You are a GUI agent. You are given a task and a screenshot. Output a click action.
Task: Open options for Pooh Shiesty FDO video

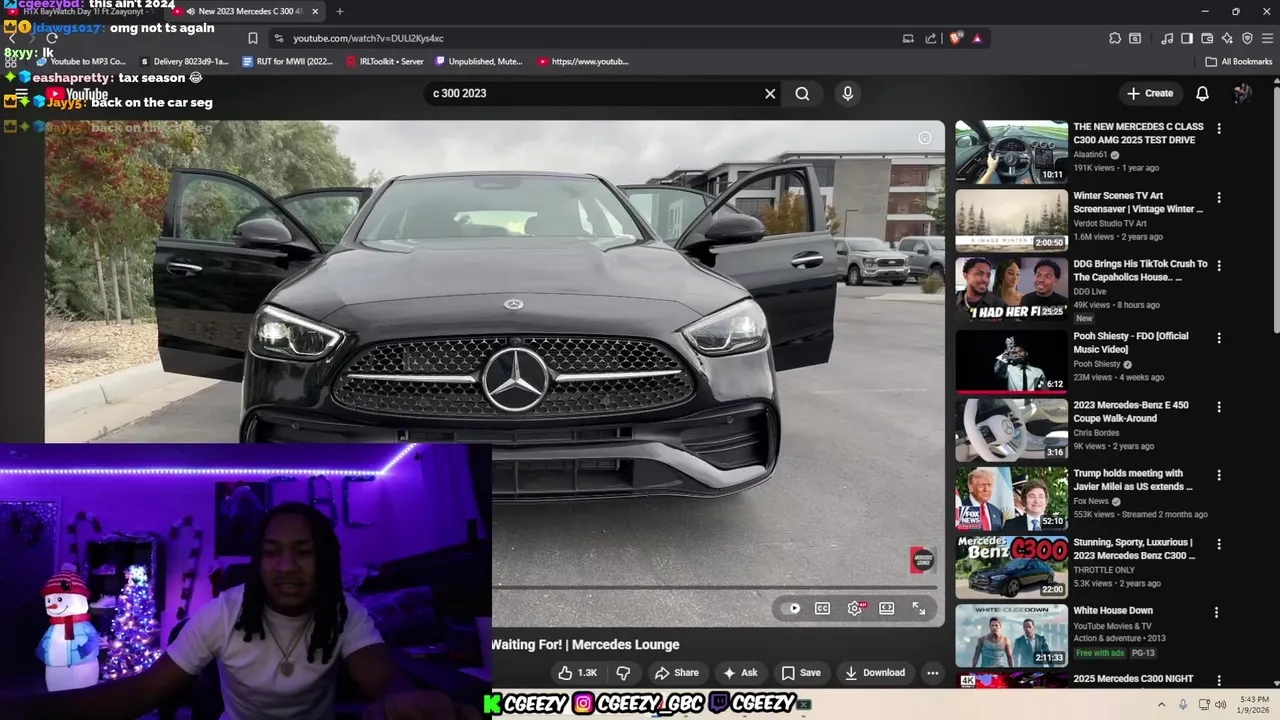pyautogui.click(x=1218, y=338)
